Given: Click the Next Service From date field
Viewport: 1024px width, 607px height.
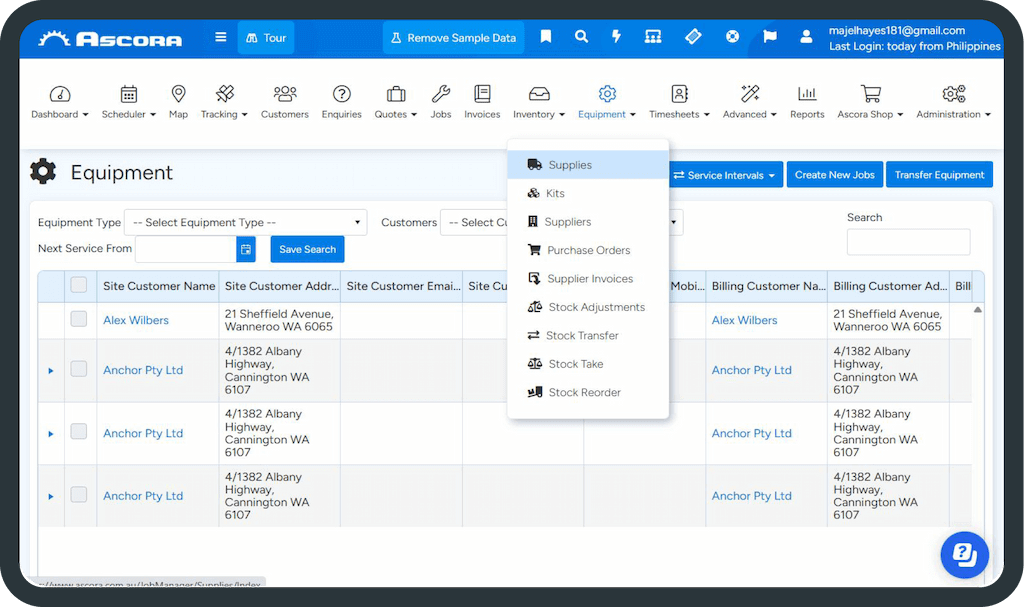Looking at the screenshot, I should [186, 250].
